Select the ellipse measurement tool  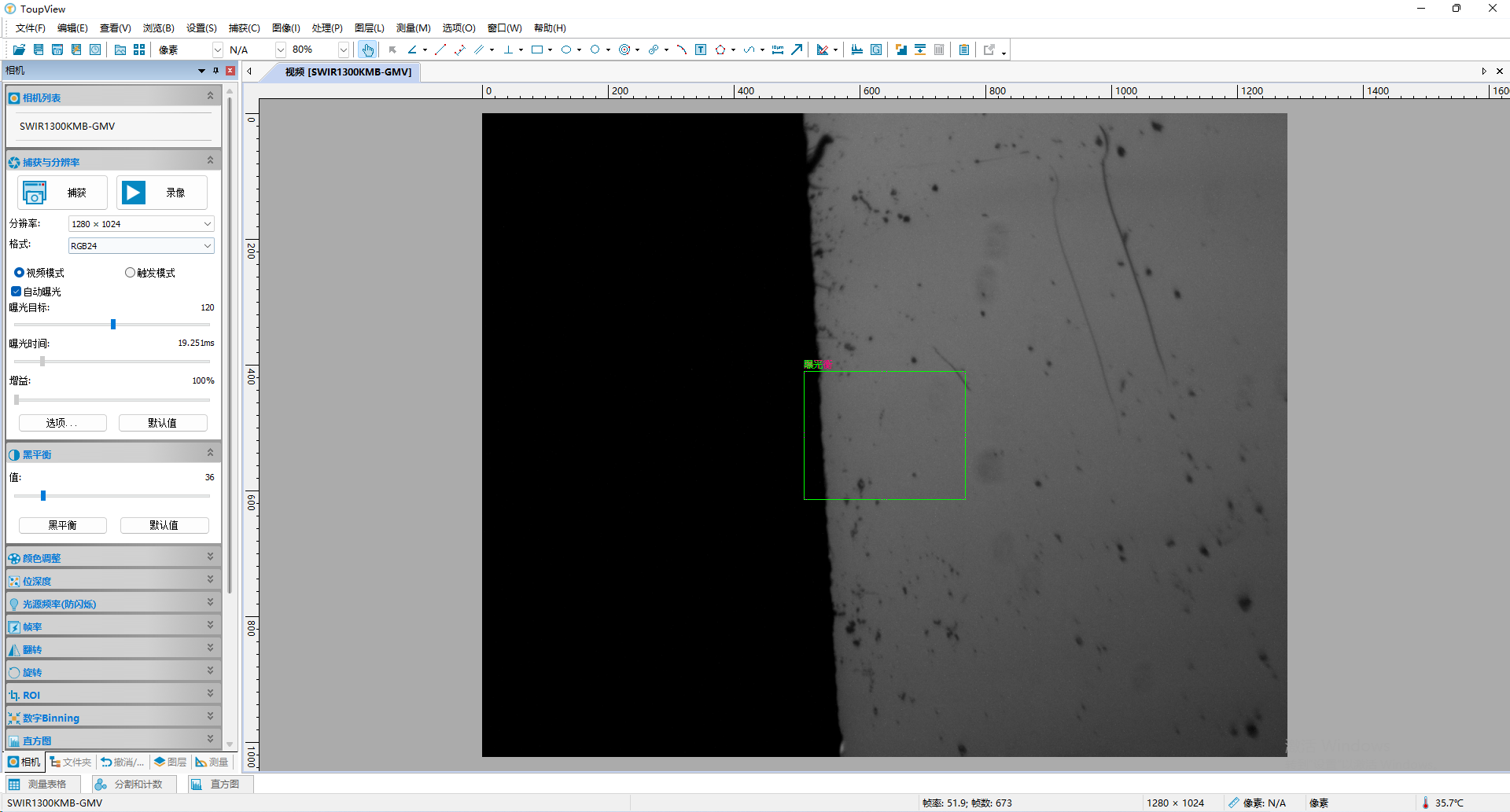[x=565, y=50]
